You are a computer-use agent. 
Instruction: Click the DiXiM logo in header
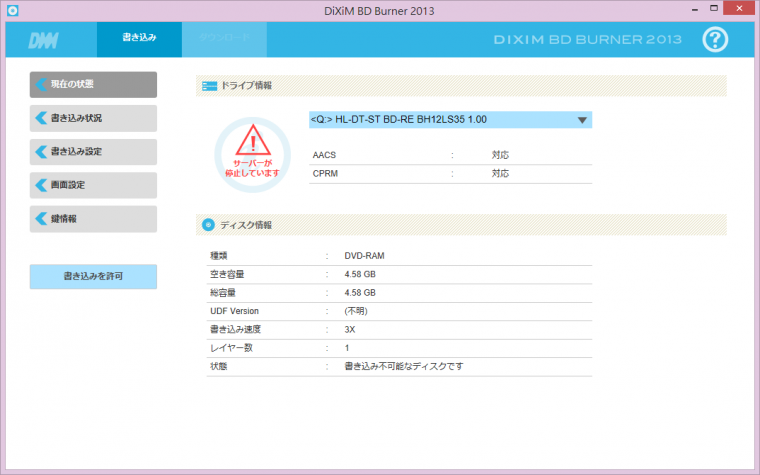point(43,41)
